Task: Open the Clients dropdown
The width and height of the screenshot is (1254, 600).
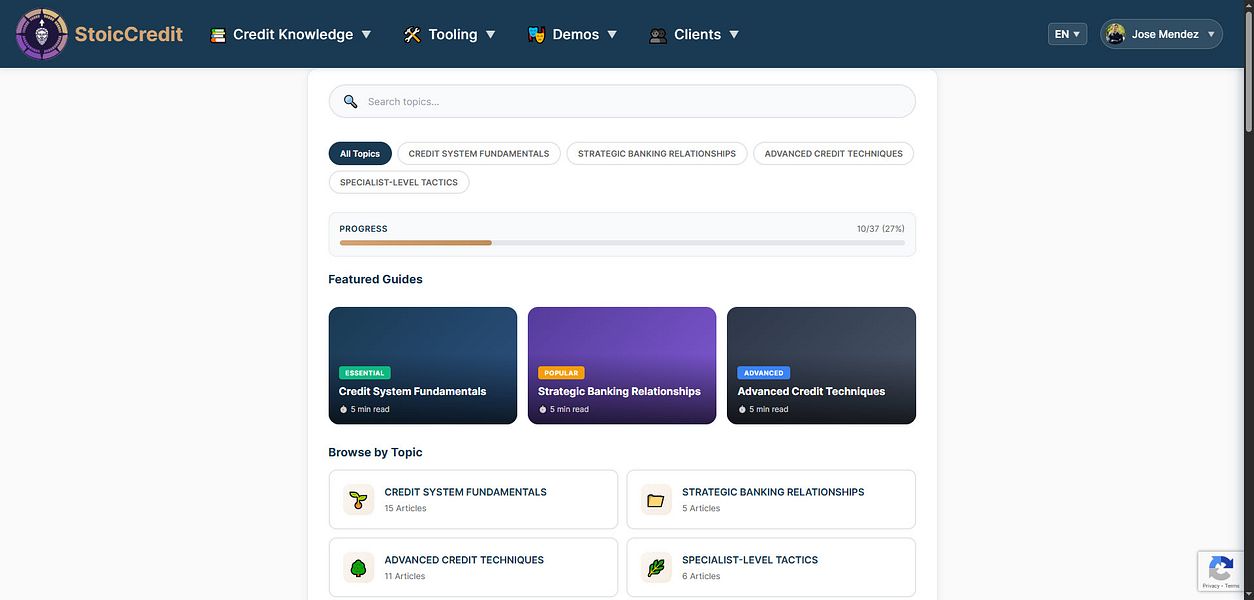Action: tap(695, 33)
